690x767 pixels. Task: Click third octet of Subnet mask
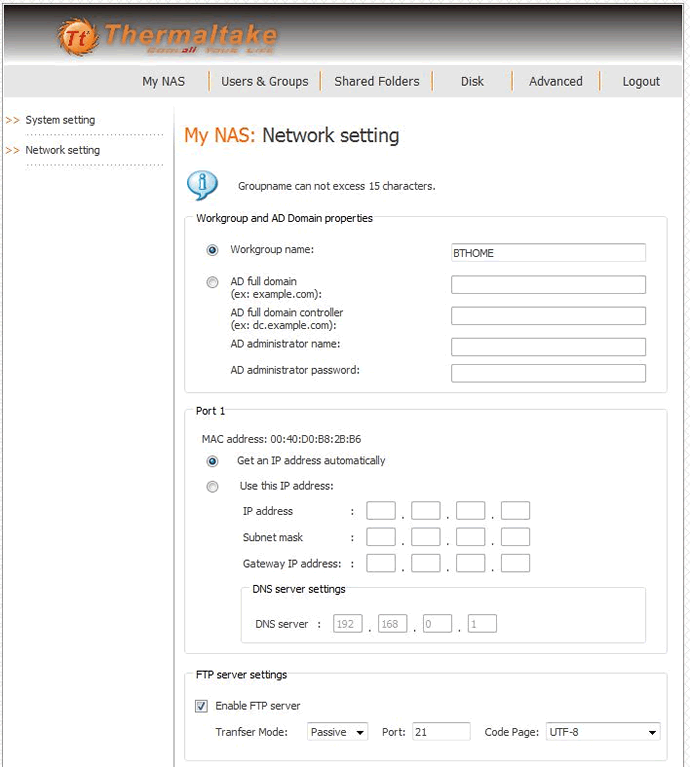(x=470, y=537)
